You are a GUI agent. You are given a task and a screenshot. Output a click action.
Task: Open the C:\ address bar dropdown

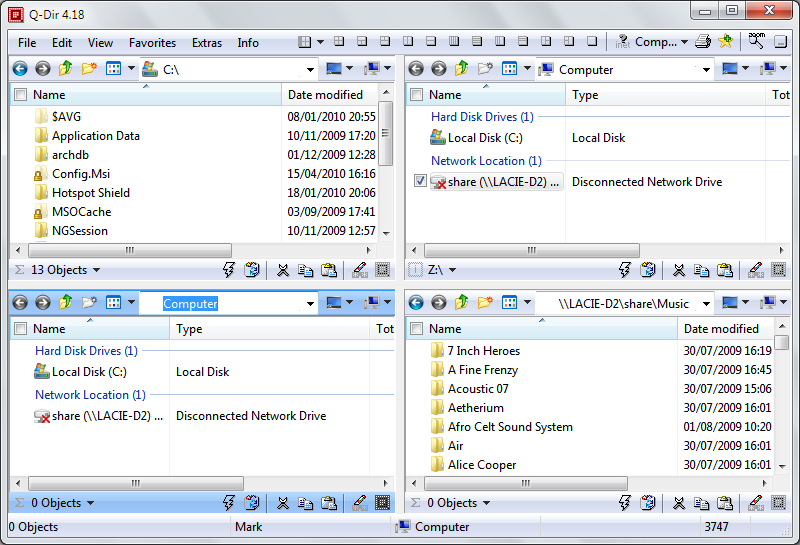coord(309,70)
